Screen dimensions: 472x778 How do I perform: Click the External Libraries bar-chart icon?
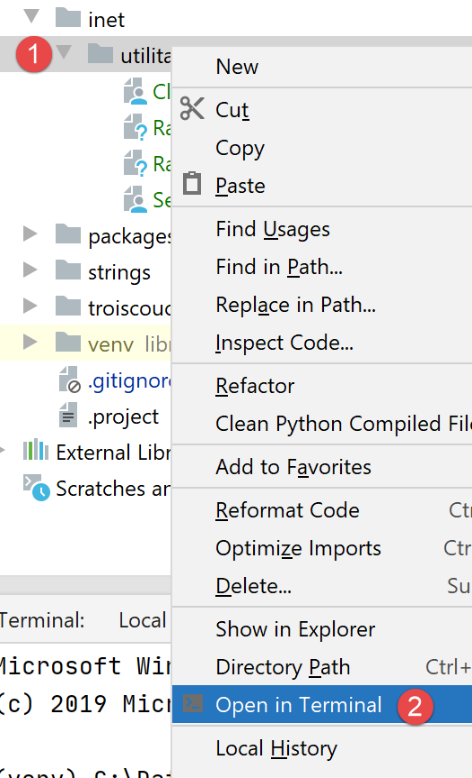[x=36, y=450]
